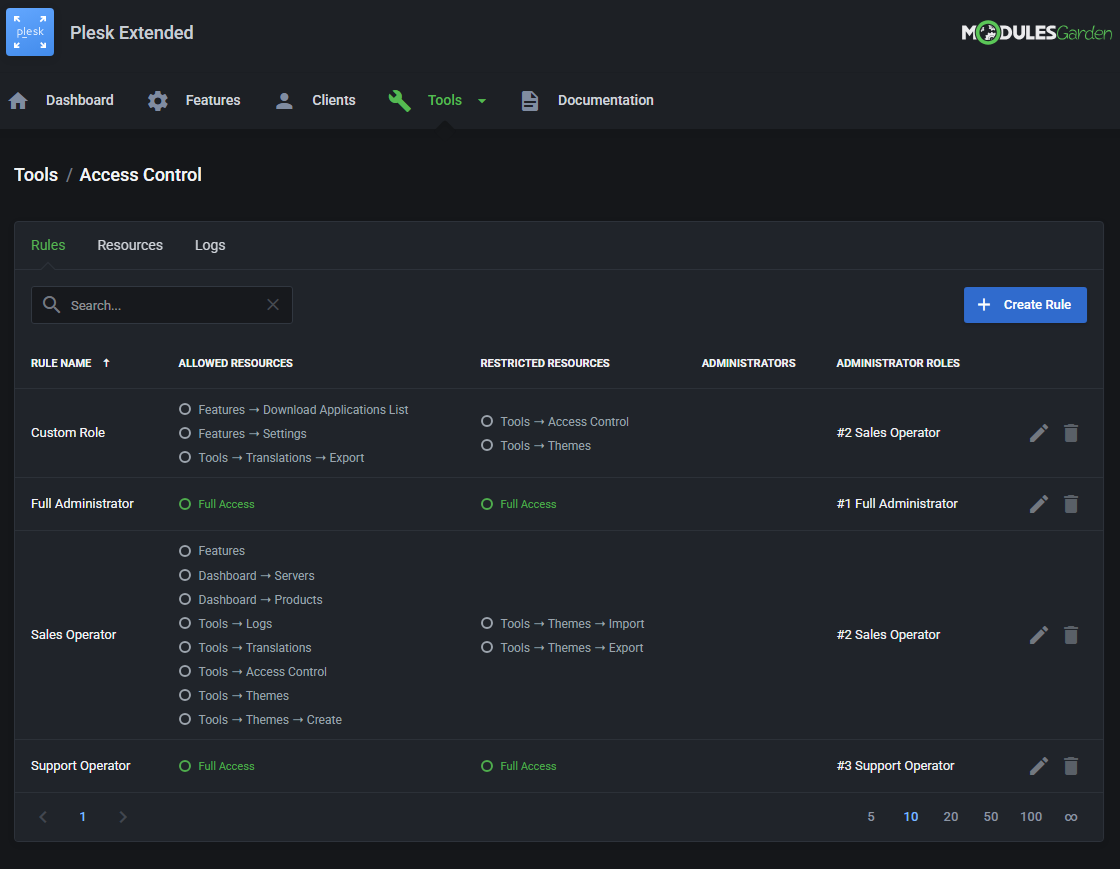Click Full Access under Support Operator allowed
Image resolution: width=1120 pixels, height=869 pixels.
[226, 766]
